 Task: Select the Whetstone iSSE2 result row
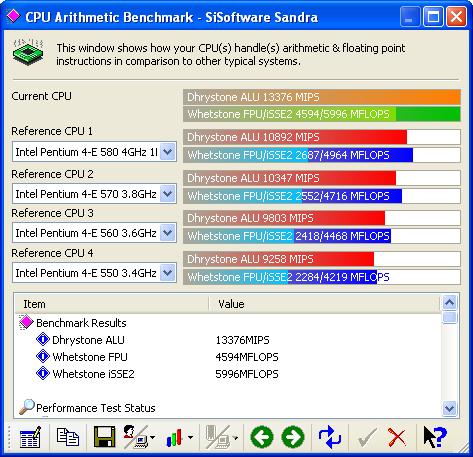point(157,374)
